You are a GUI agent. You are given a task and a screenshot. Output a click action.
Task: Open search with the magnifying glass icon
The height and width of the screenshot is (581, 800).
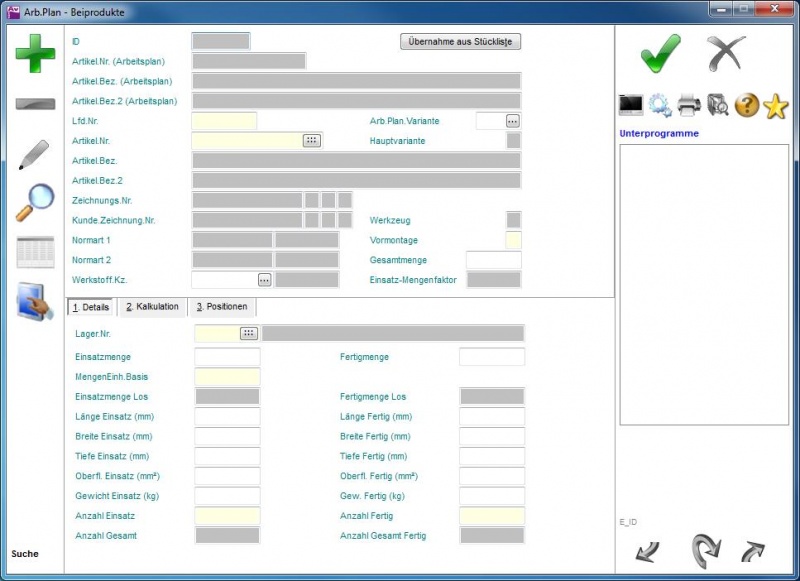pos(35,203)
